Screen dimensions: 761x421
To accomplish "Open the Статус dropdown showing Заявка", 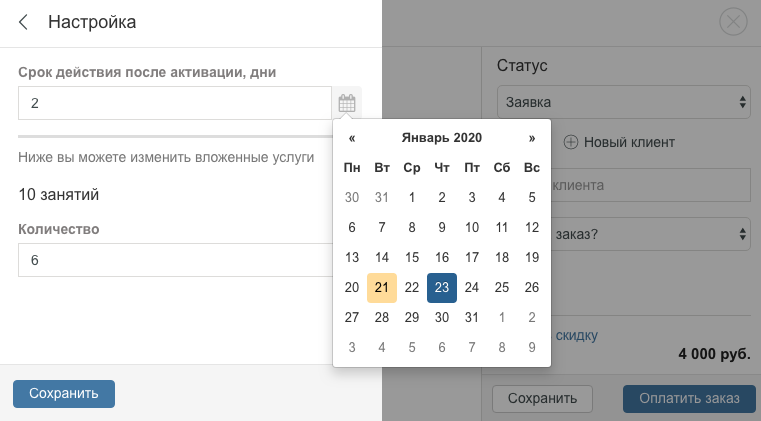I will [624, 102].
